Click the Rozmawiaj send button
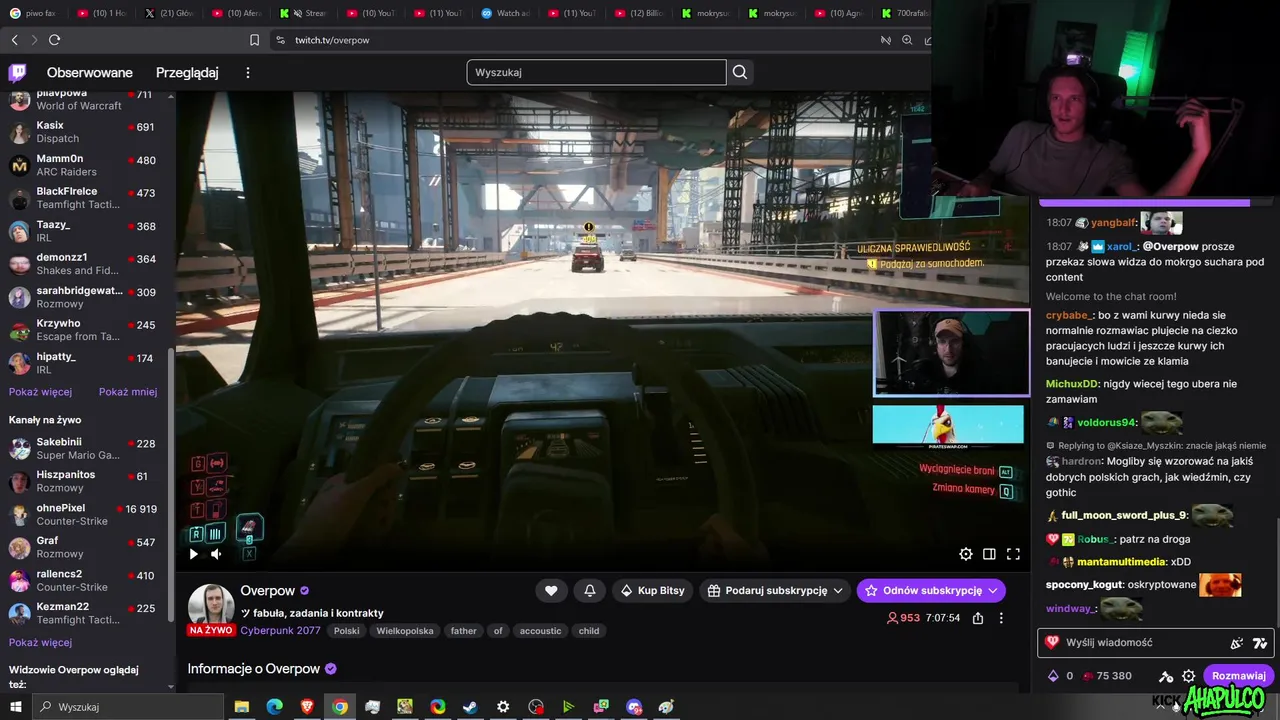The width and height of the screenshot is (1280, 720). [1238, 676]
